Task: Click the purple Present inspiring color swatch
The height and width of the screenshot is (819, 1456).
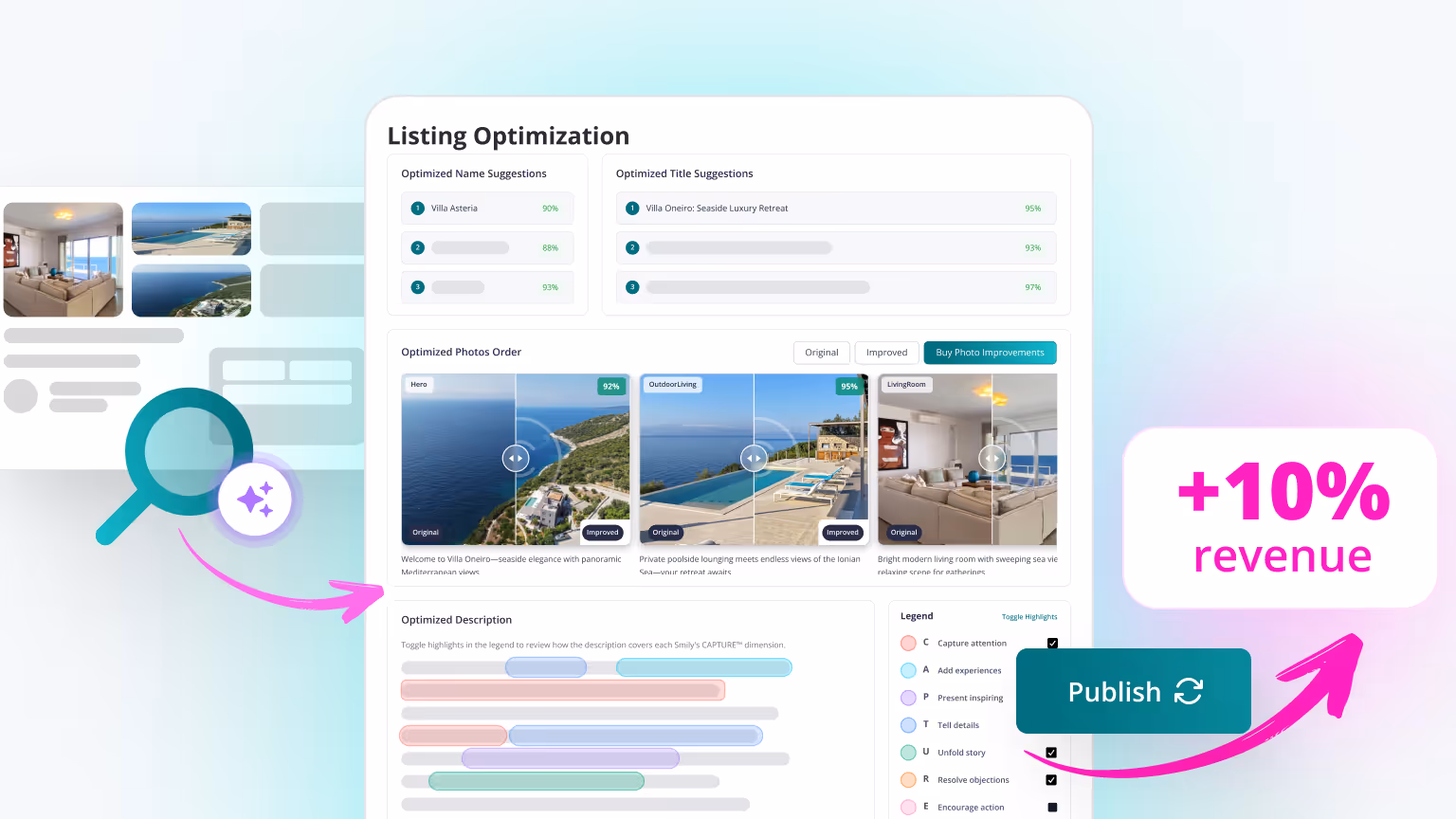Action: tap(908, 698)
